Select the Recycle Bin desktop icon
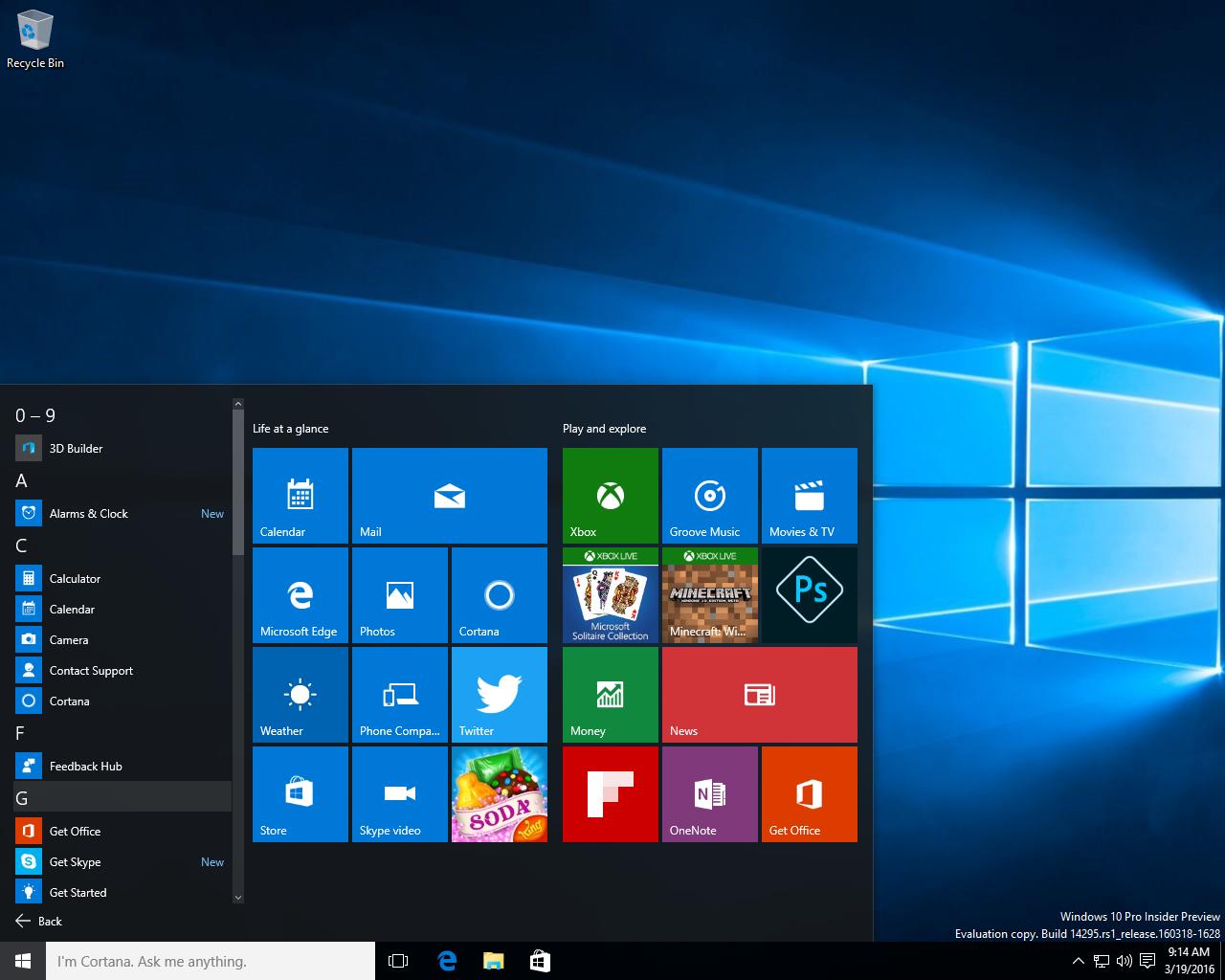Viewport: 1225px width, 980px height. click(x=35, y=39)
